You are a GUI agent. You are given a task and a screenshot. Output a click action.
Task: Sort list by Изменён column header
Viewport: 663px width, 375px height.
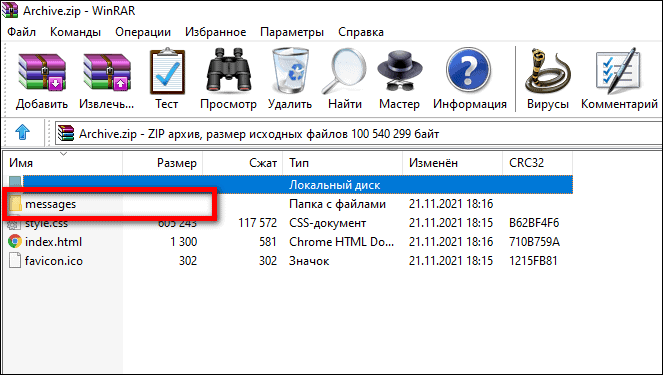pos(452,163)
